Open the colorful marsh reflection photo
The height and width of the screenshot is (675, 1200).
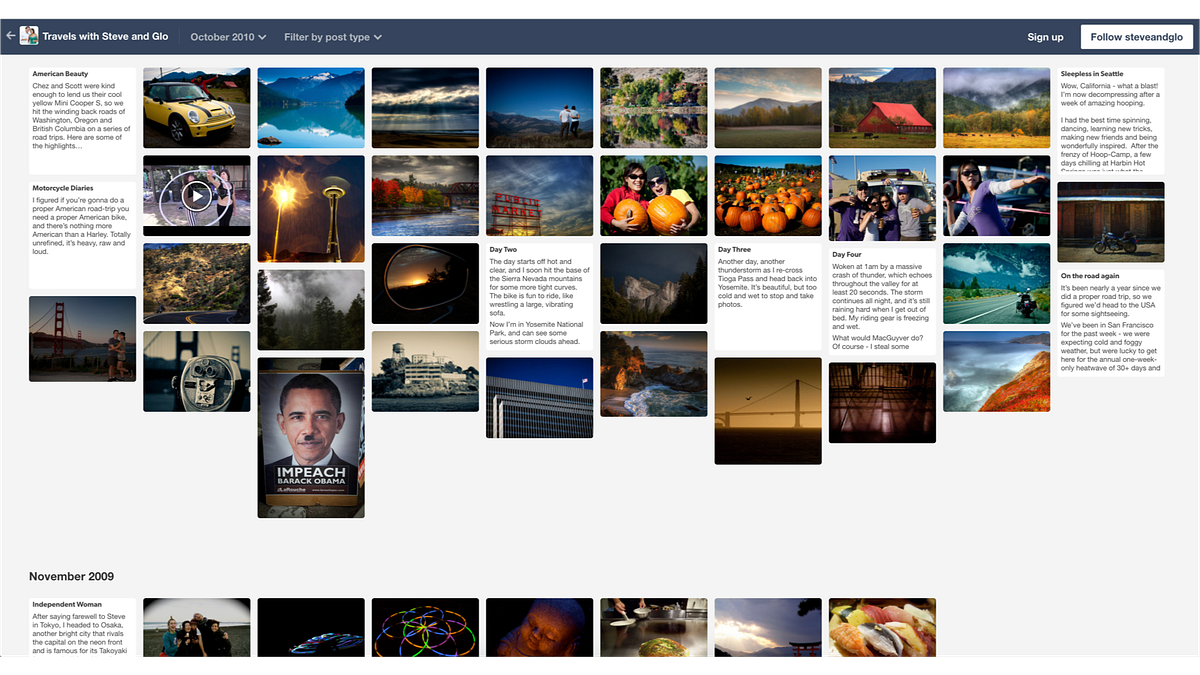(x=654, y=108)
